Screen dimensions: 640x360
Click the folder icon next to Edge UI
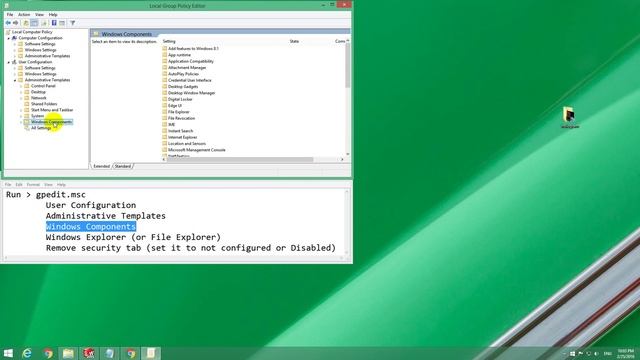[165, 105]
